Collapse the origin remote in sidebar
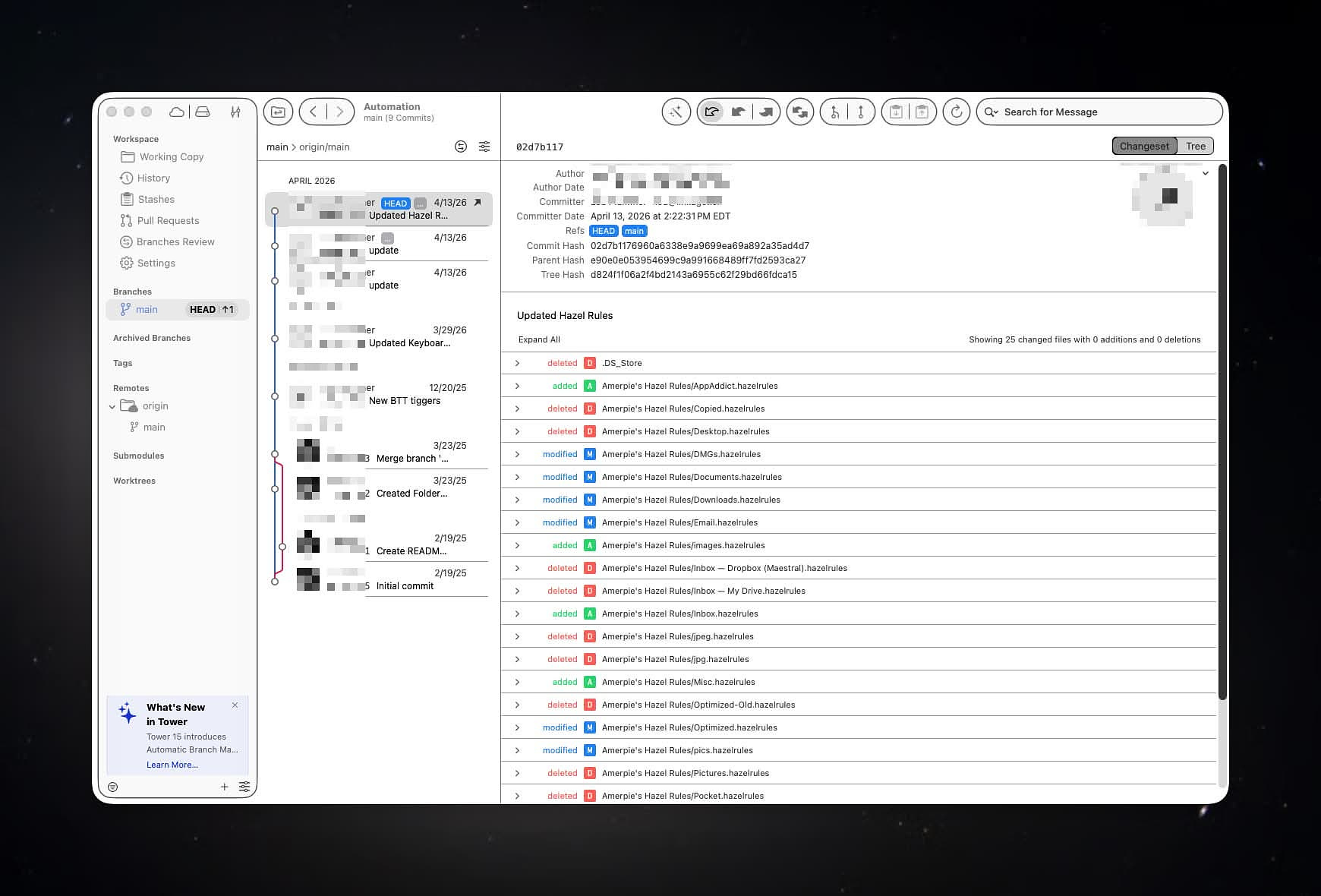The image size is (1321, 896). point(112,407)
